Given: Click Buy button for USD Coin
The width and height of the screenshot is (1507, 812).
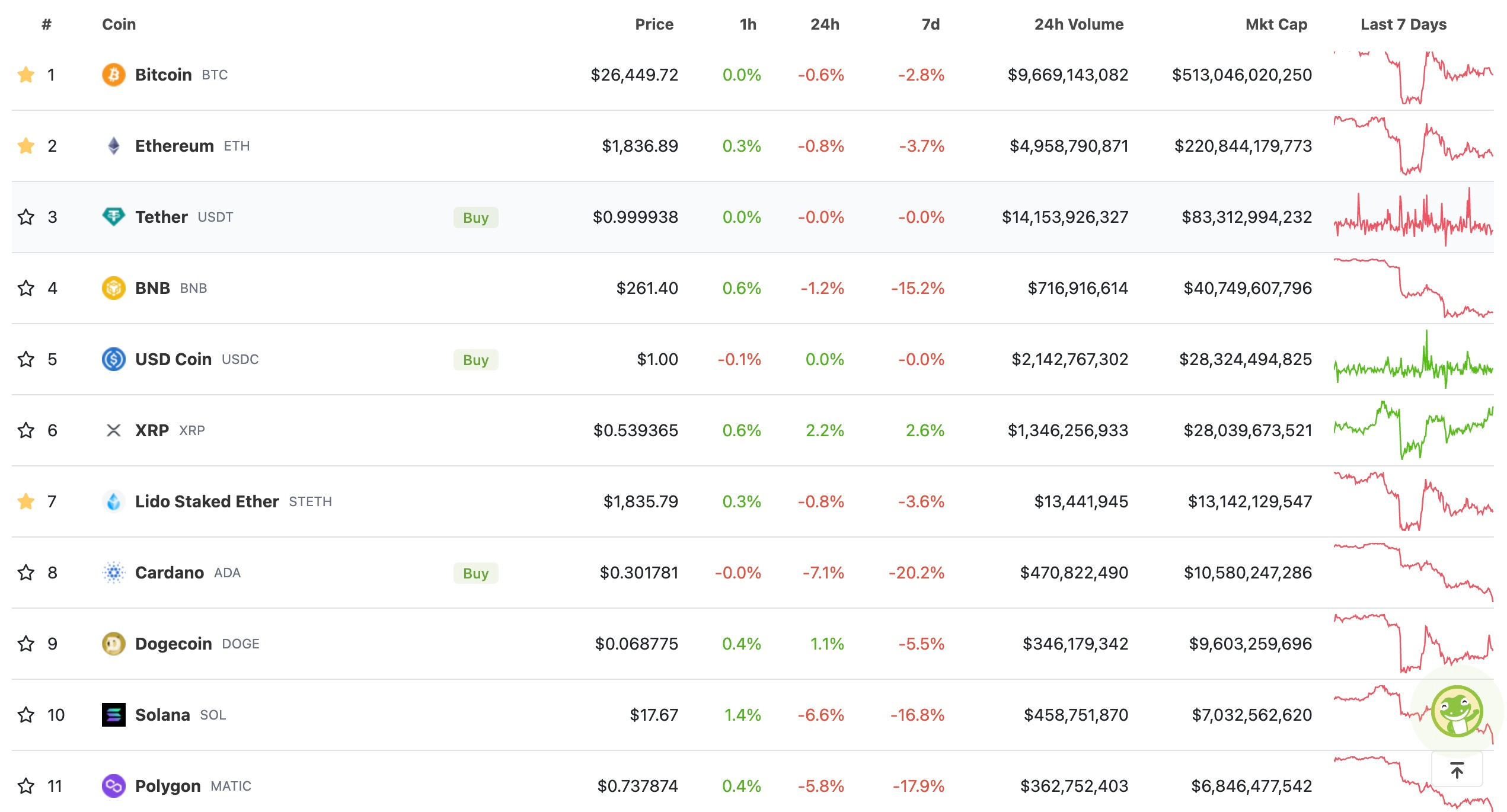Looking at the screenshot, I should [475, 360].
